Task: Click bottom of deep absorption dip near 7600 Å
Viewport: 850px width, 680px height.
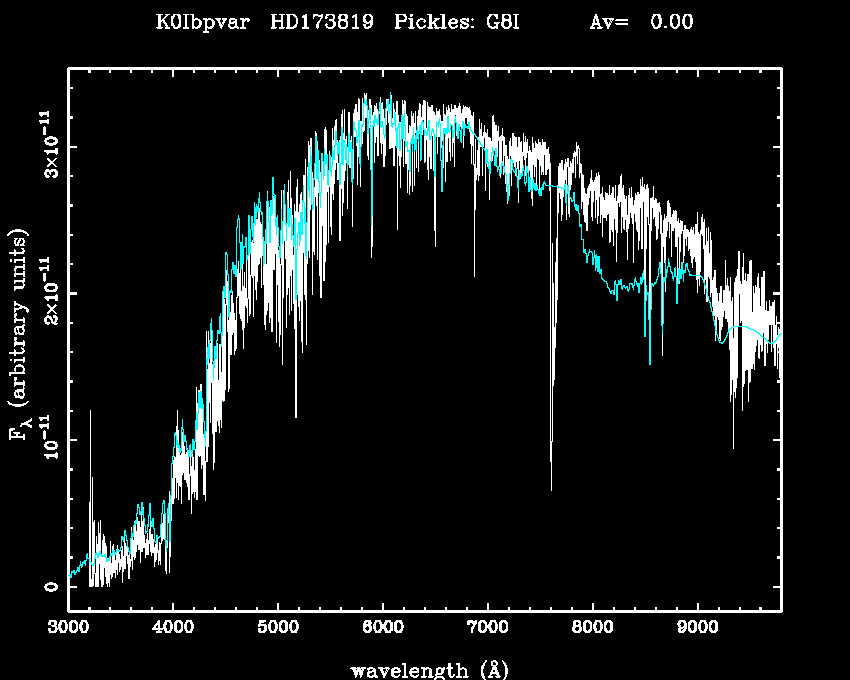Action: 551,488
